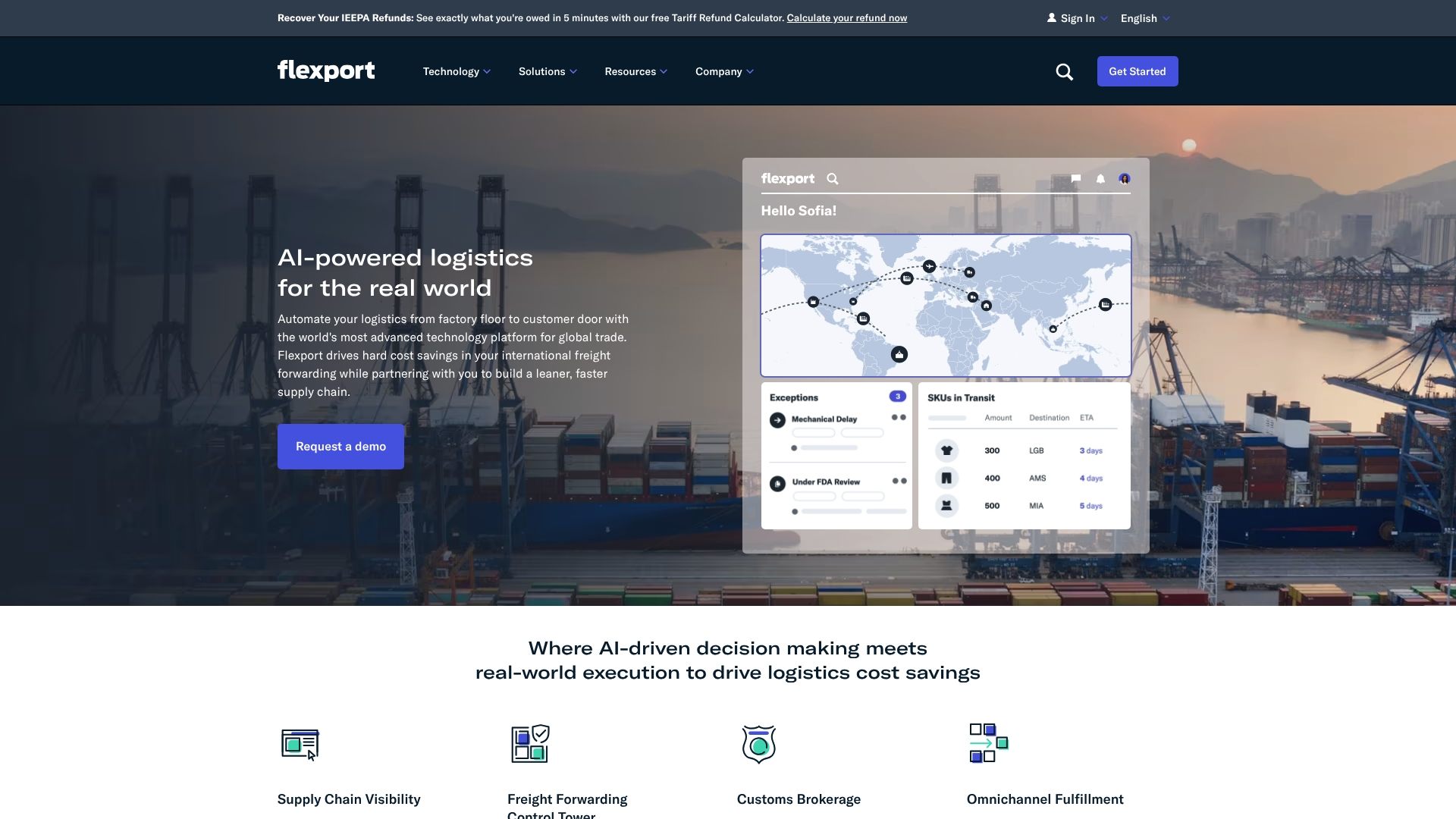The width and height of the screenshot is (1456, 819).
Task: Click the plane marker on the map
Action: point(929,266)
